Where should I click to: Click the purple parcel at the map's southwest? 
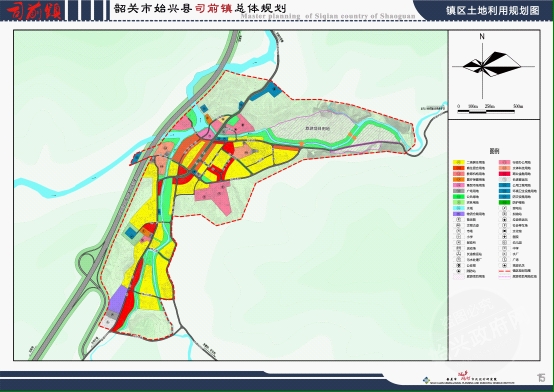click(118, 299)
